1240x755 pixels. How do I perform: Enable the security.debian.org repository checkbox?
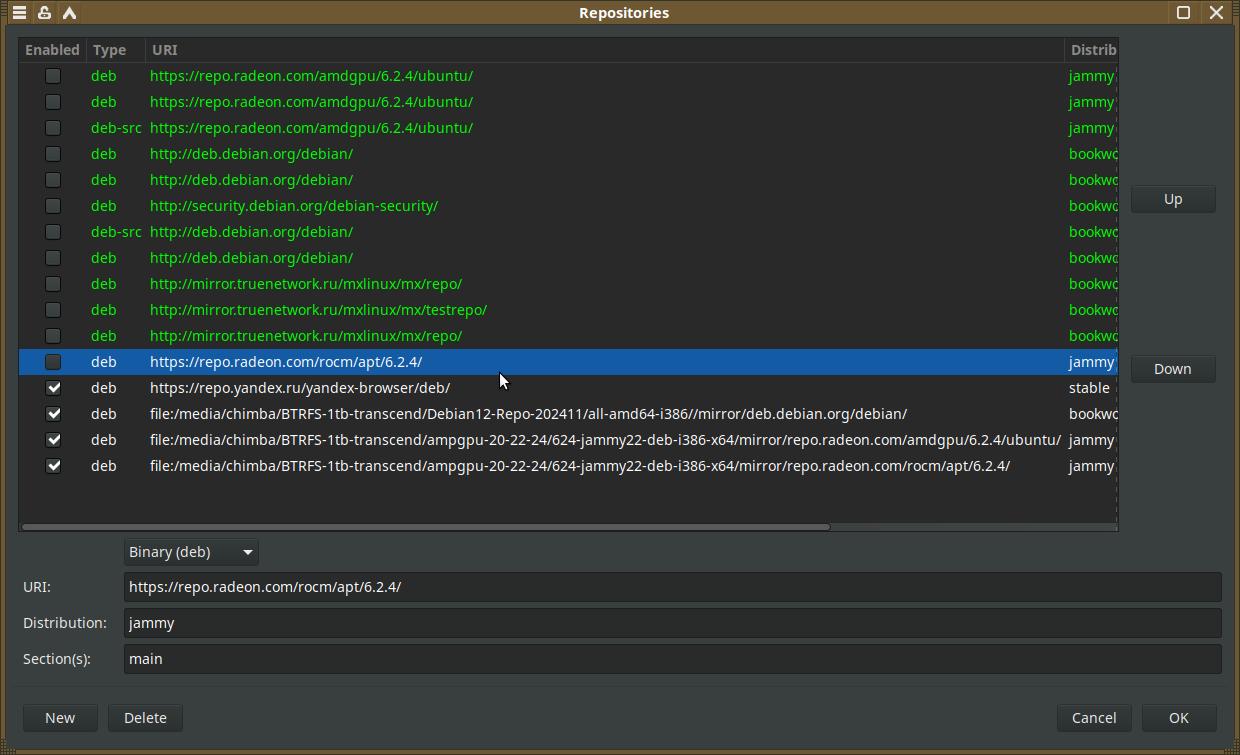tap(53, 206)
